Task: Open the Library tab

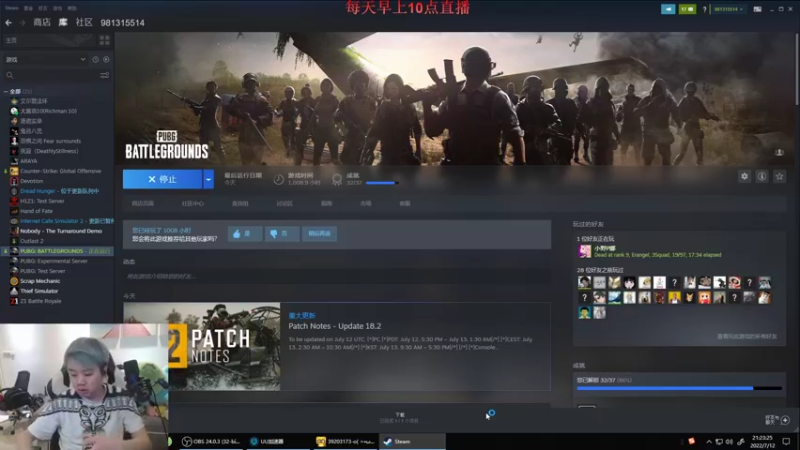Action: pos(63,22)
